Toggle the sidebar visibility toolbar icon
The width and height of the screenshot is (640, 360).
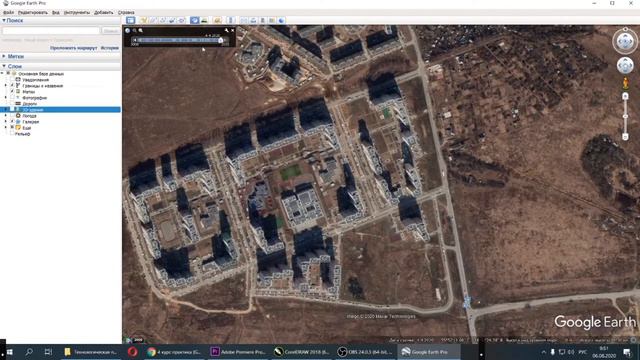point(131,20)
